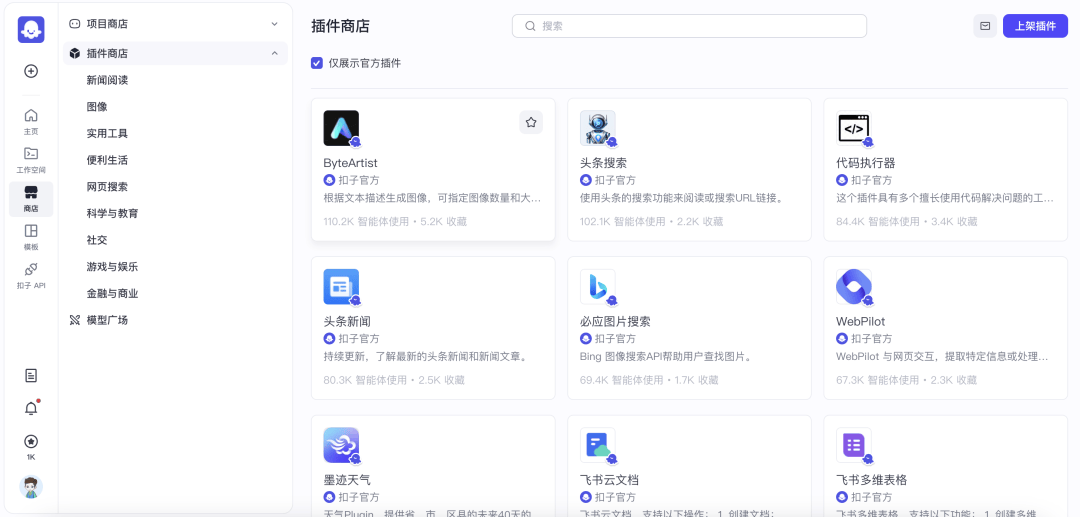Open WebPilot plugin title
The height and width of the screenshot is (517, 1080).
860,321
